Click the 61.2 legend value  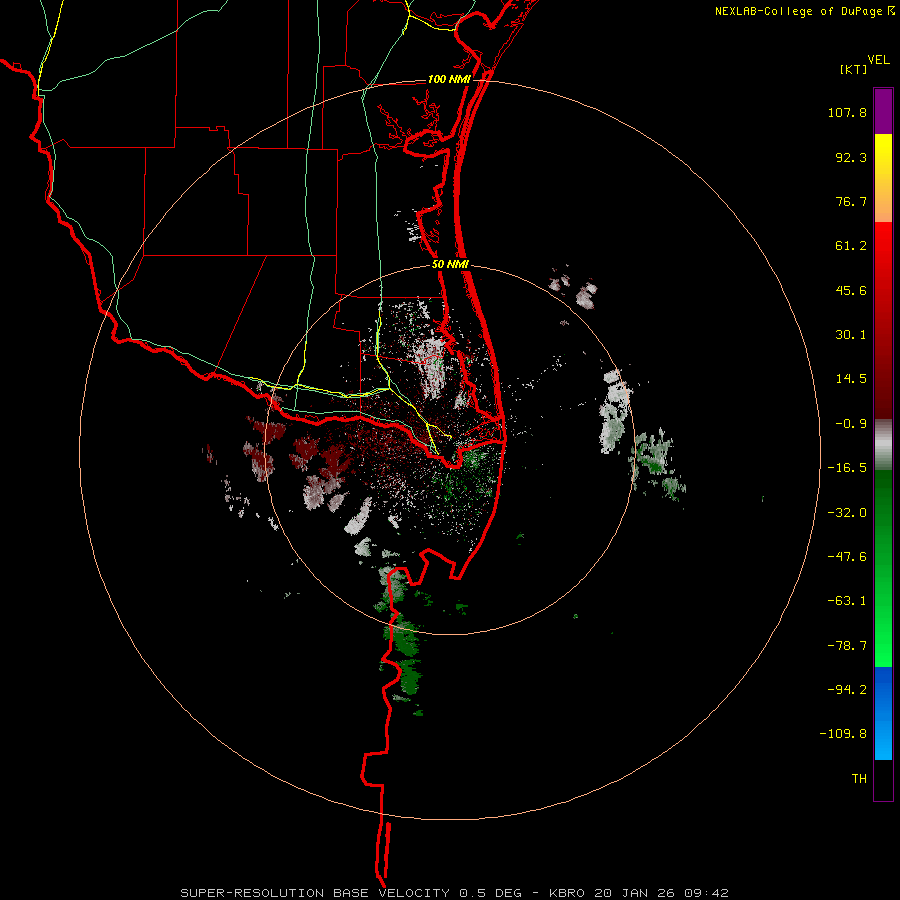tap(851, 246)
